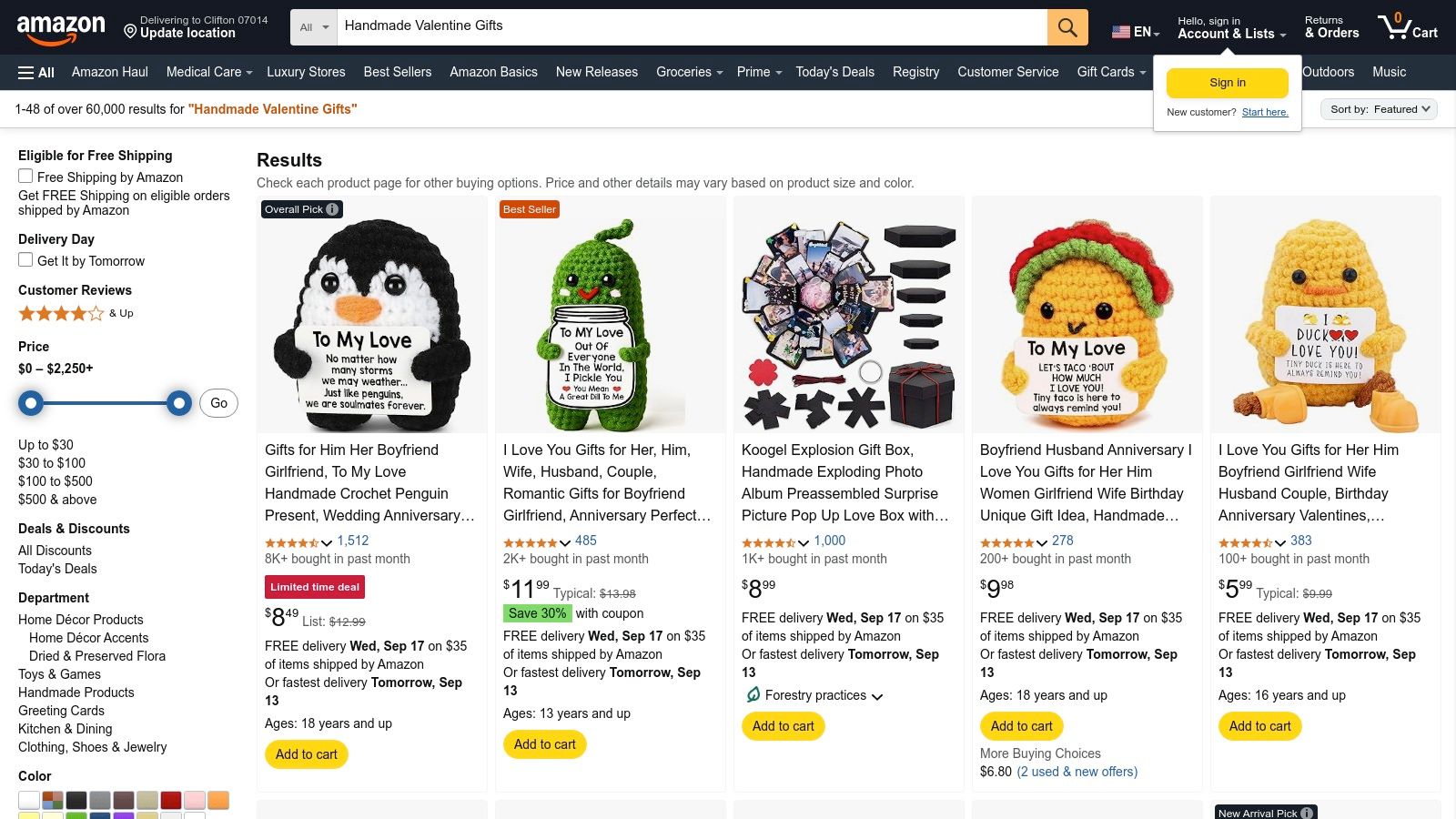Click the yellow Sign in button
Screen dimensions: 1456x819
click(x=1227, y=82)
